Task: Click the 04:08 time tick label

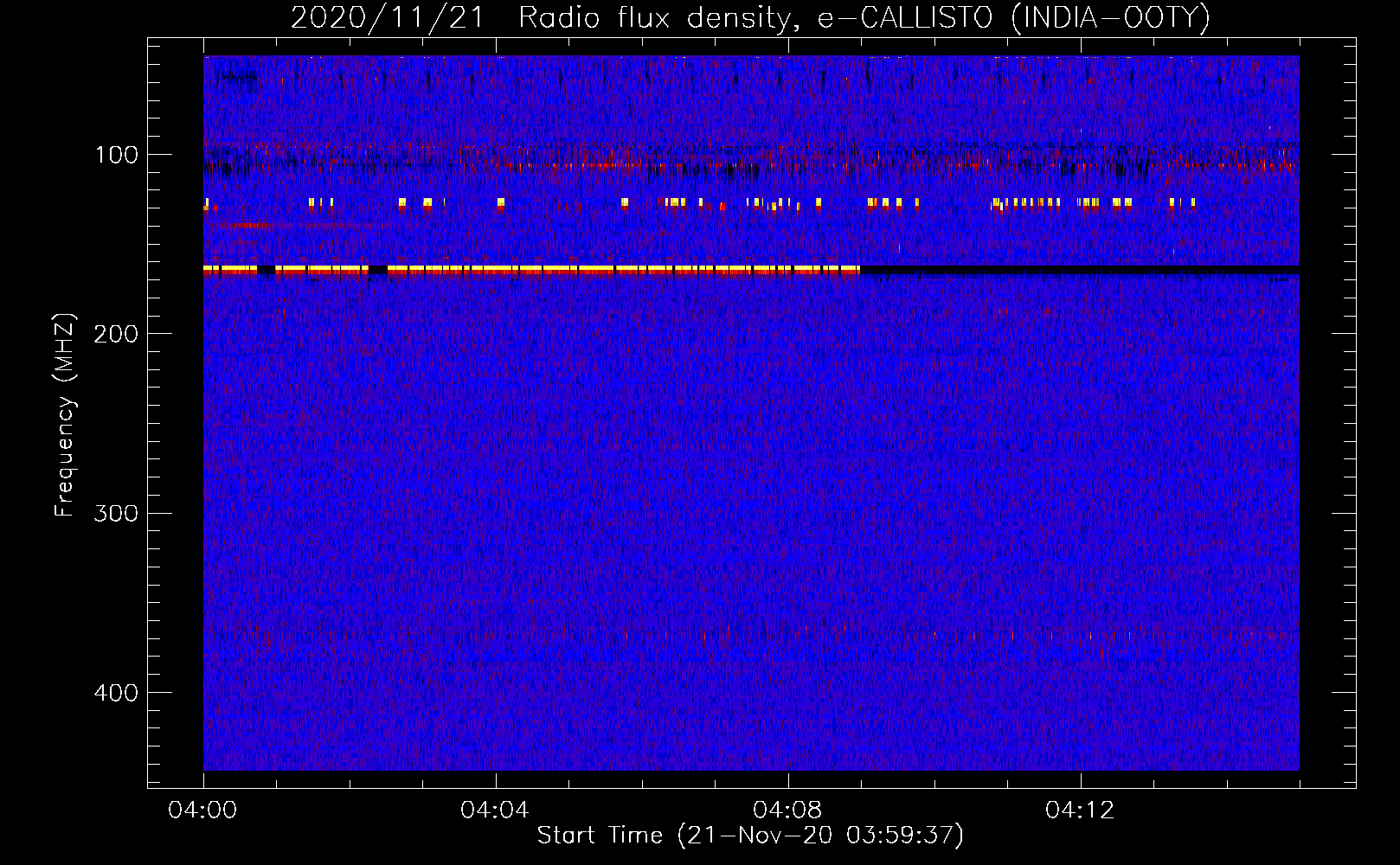Action: [787, 811]
